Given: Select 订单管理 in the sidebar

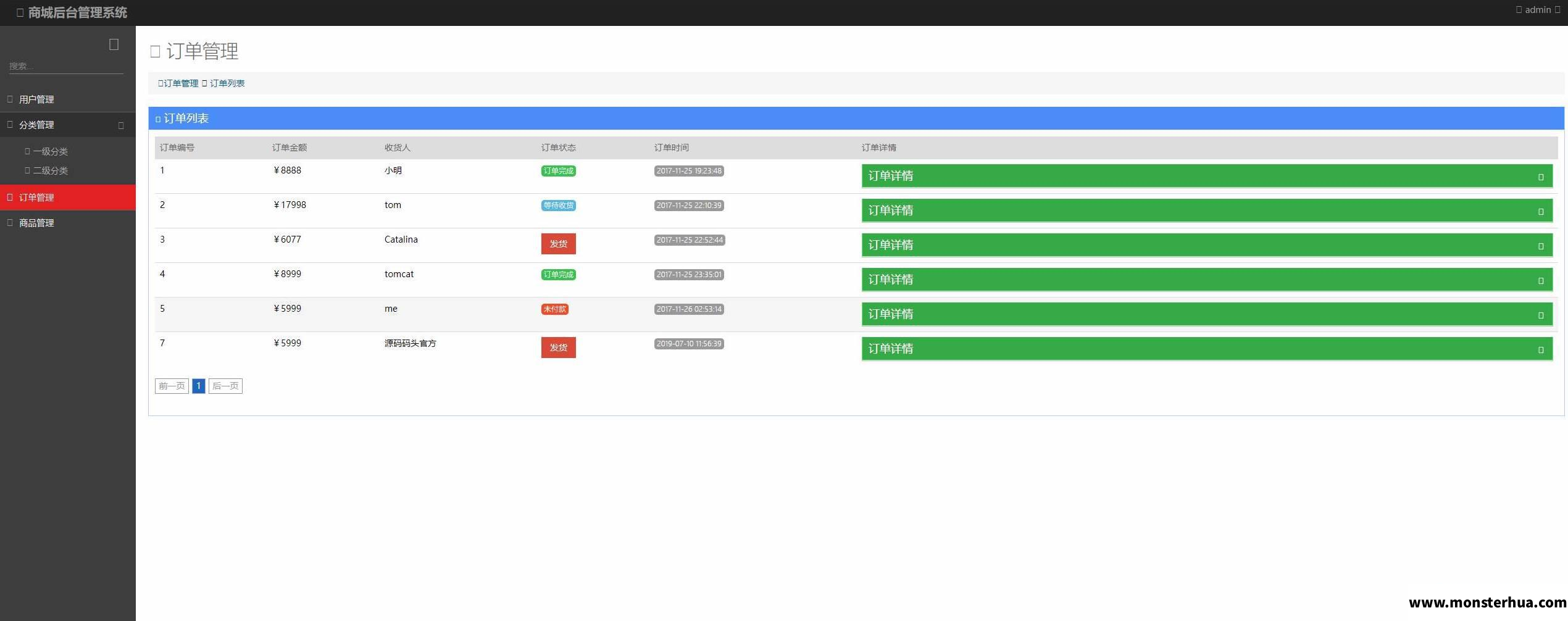Looking at the screenshot, I should coord(68,198).
